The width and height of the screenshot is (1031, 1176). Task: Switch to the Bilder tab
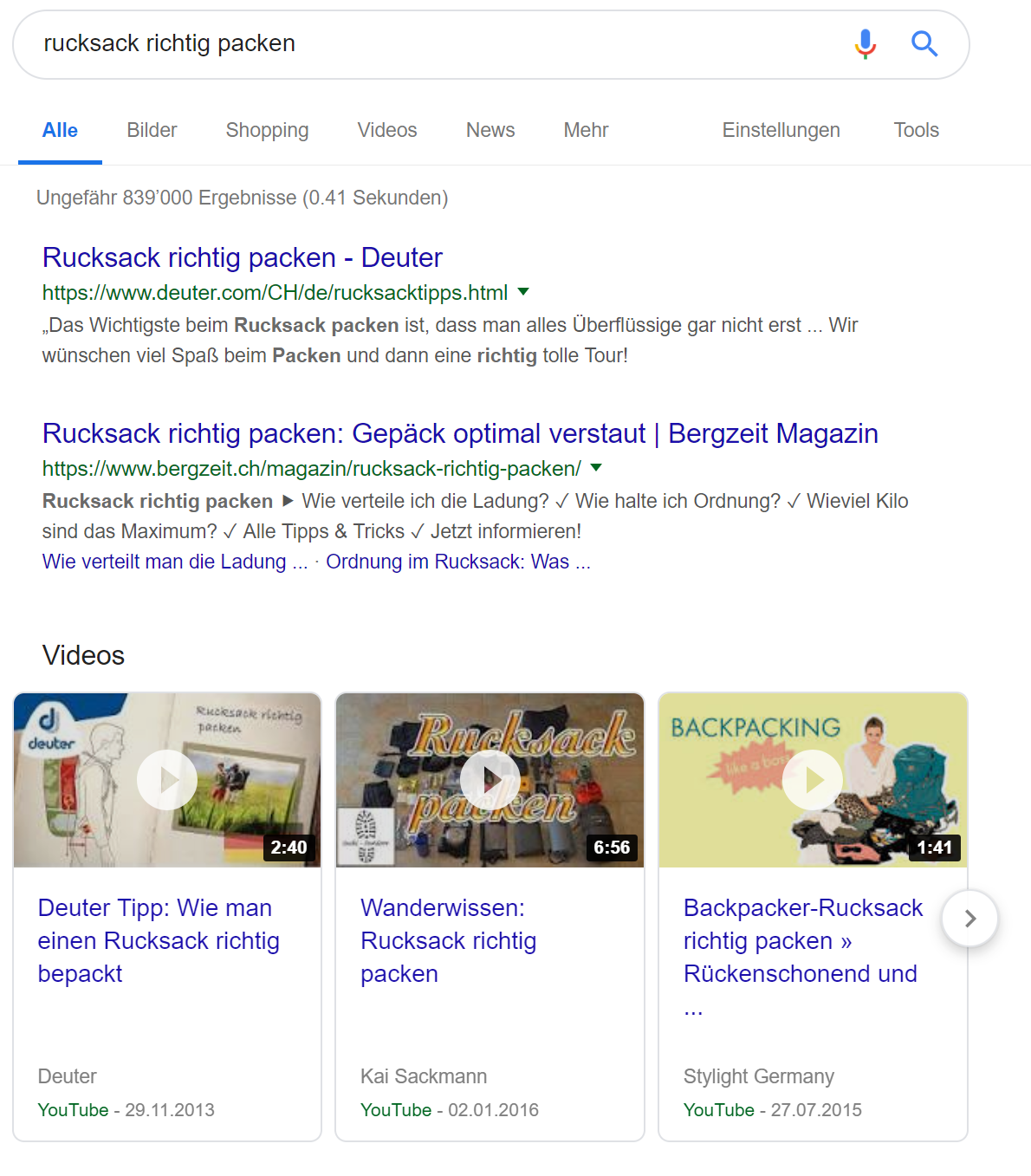tap(152, 130)
